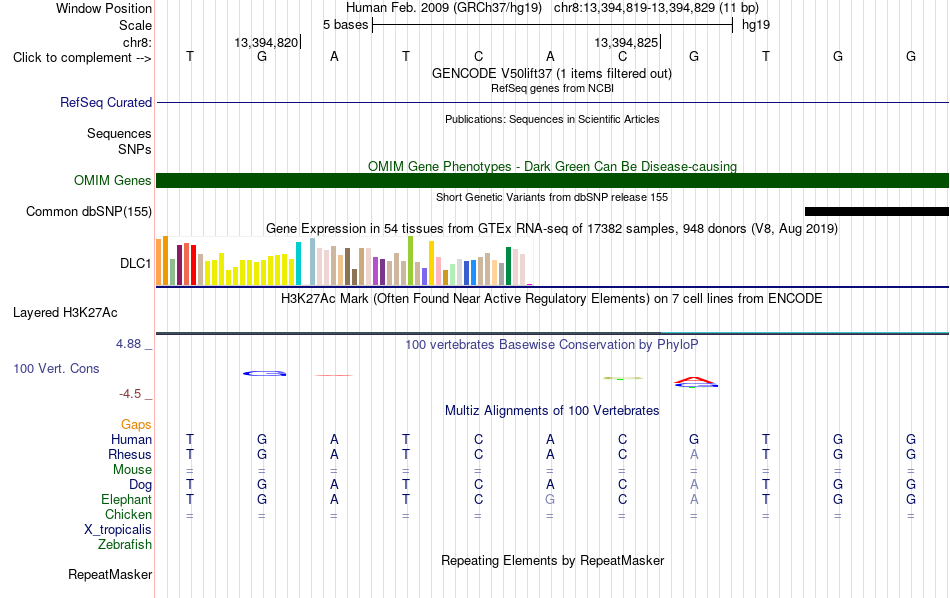
Task: Click the Rhesus species label
Action: click(130, 454)
